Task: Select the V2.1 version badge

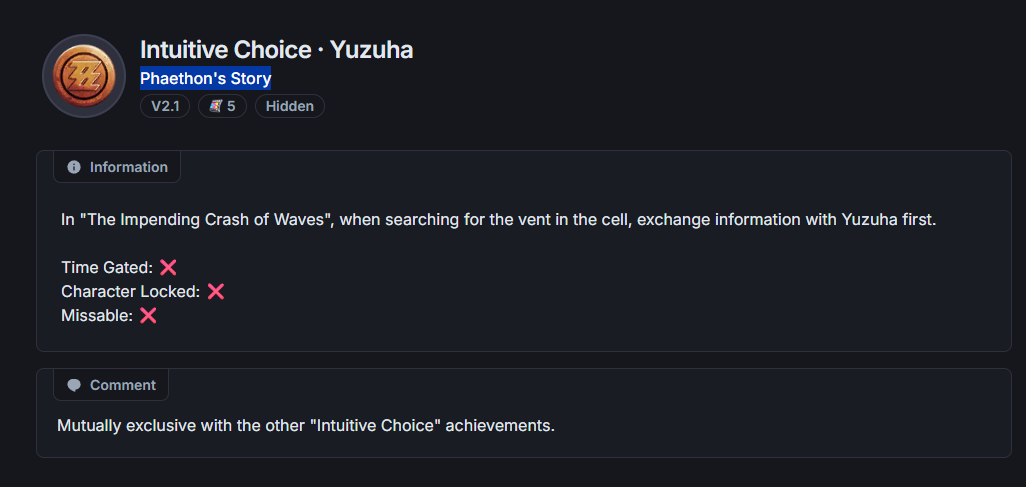Action: pyautogui.click(x=165, y=106)
